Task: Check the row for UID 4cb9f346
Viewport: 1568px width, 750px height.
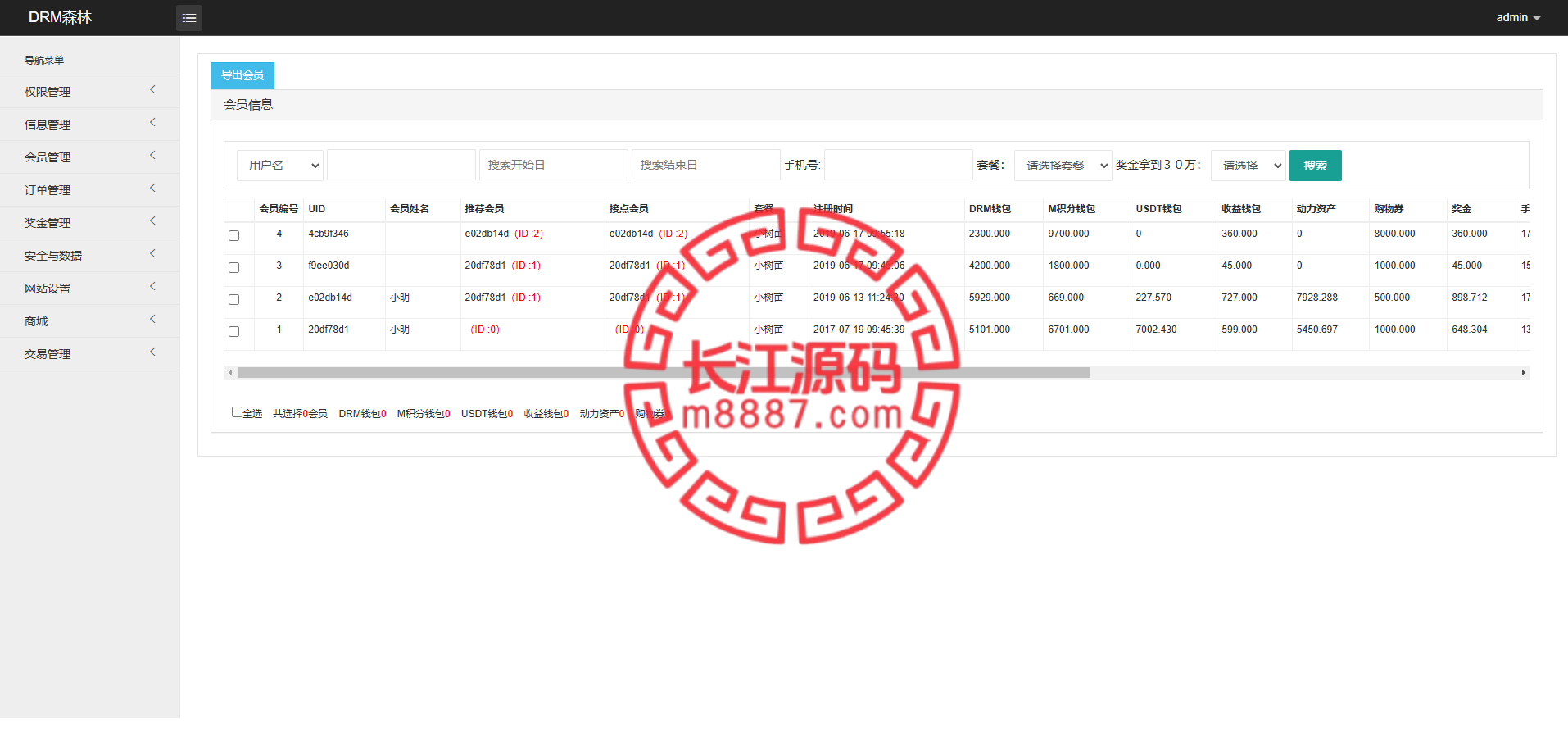Action: pos(234,235)
